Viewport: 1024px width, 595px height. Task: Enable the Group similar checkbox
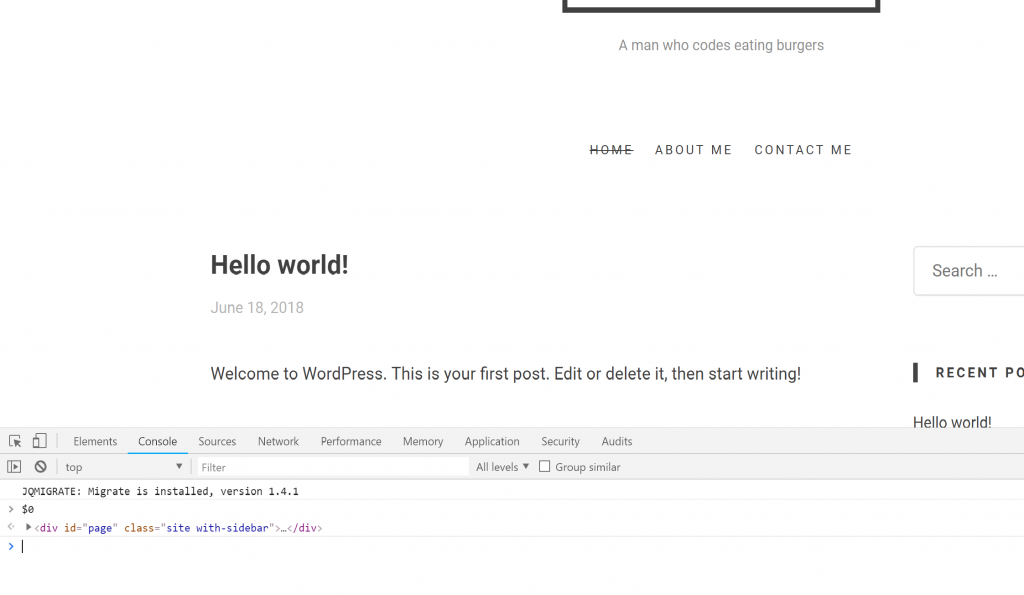click(x=545, y=467)
